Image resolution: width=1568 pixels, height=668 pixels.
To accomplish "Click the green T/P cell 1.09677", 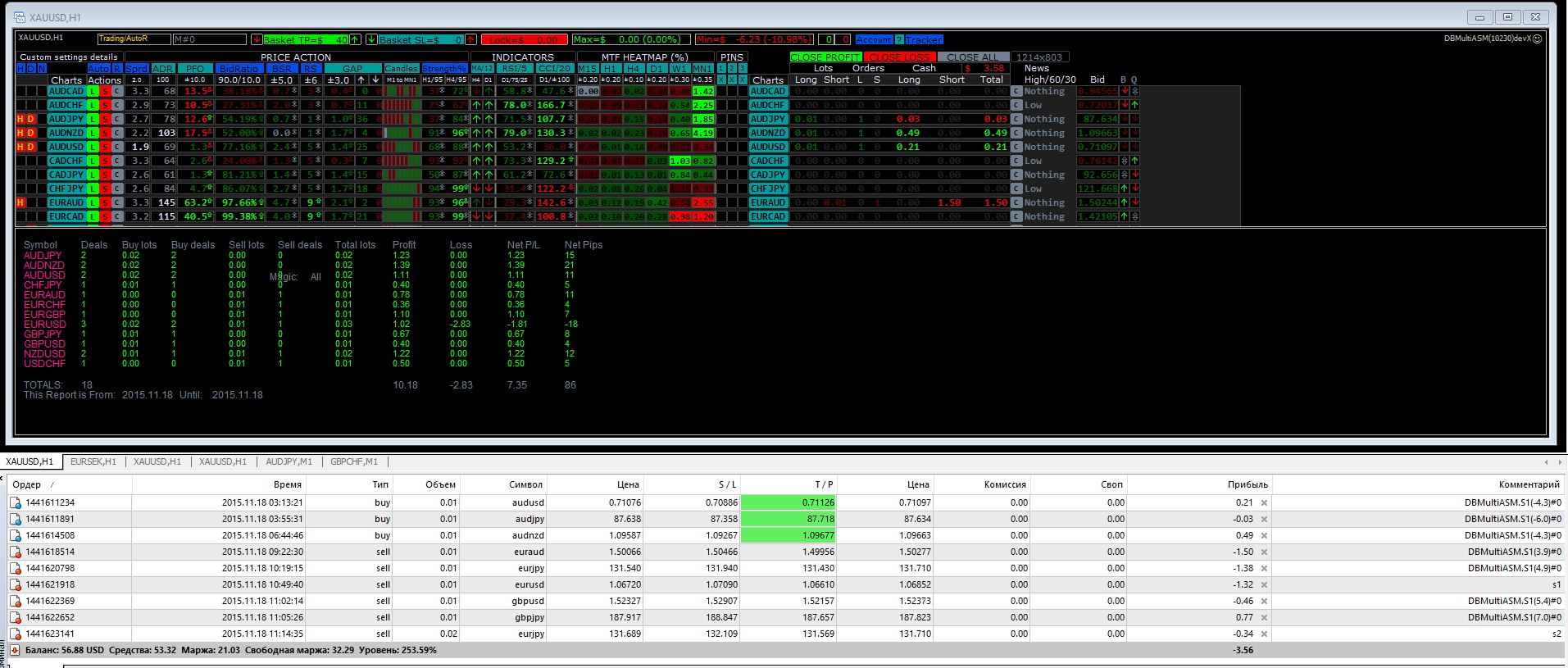I will [x=788, y=536].
